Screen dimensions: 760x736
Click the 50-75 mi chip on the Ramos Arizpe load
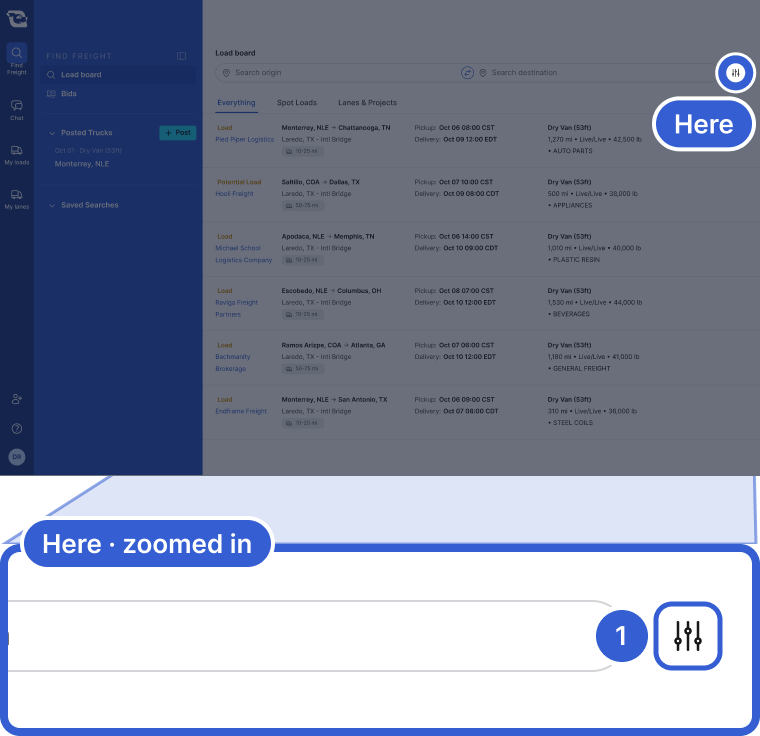302,368
